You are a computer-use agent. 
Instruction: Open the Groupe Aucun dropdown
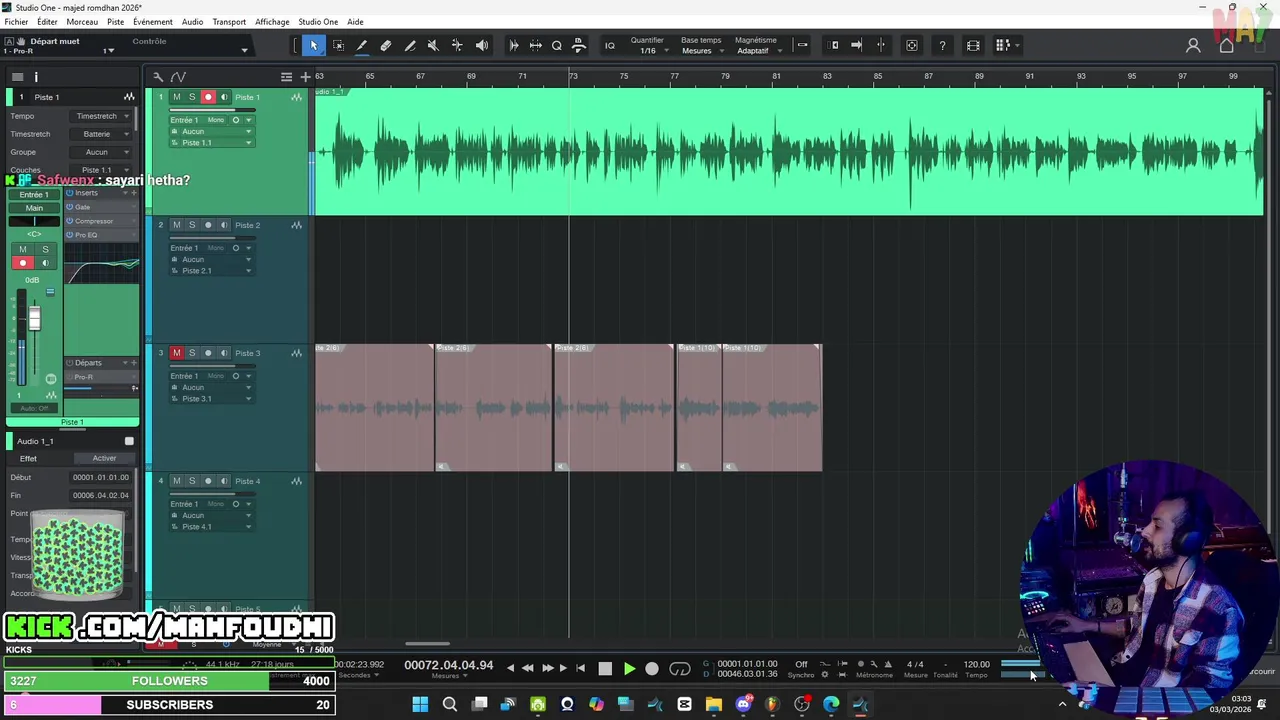coord(102,152)
